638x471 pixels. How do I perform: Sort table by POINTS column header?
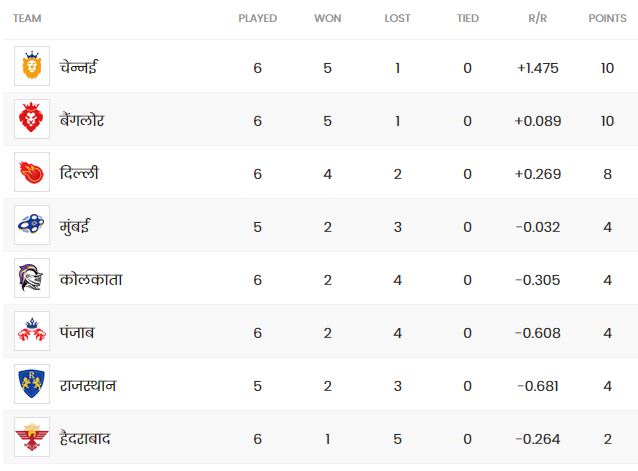click(606, 19)
